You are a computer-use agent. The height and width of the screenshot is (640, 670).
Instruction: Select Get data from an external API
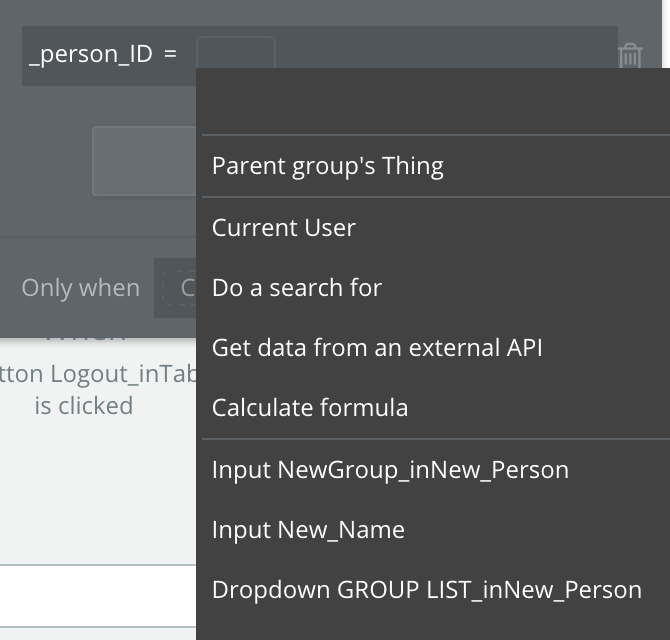377,348
